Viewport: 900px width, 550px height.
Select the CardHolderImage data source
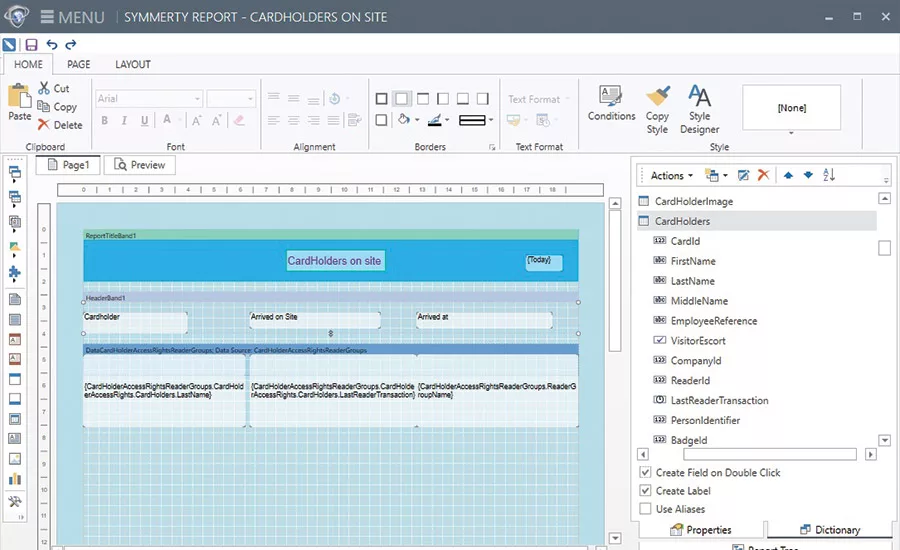click(693, 202)
